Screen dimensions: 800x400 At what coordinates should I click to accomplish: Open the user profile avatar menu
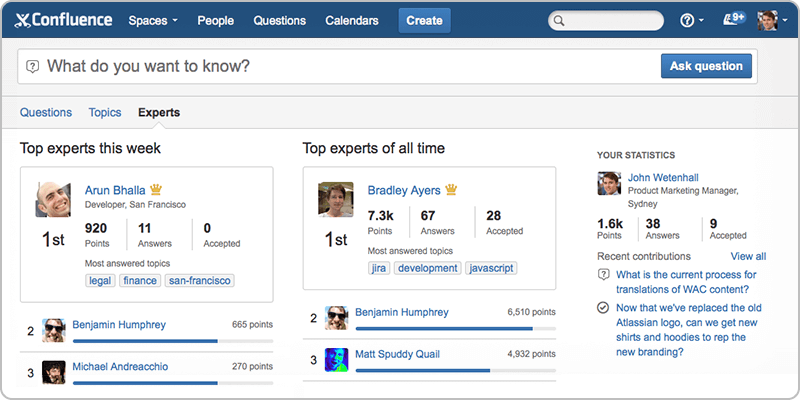[770, 21]
